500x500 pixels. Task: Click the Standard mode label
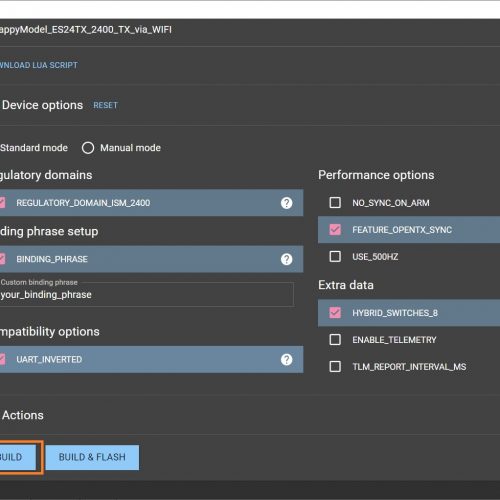coord(34,148)
